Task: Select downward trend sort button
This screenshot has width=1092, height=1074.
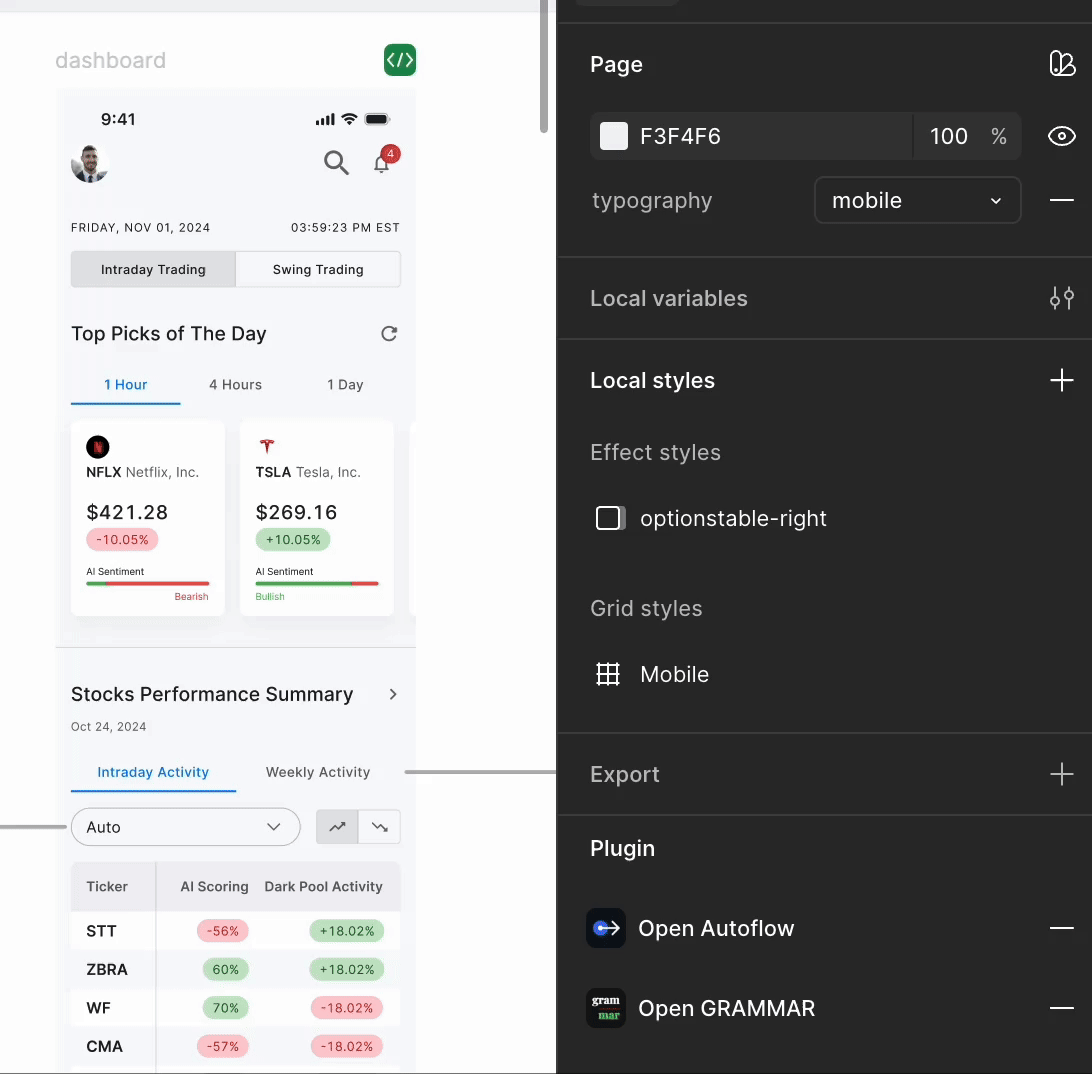Action: tap(380, 827)
